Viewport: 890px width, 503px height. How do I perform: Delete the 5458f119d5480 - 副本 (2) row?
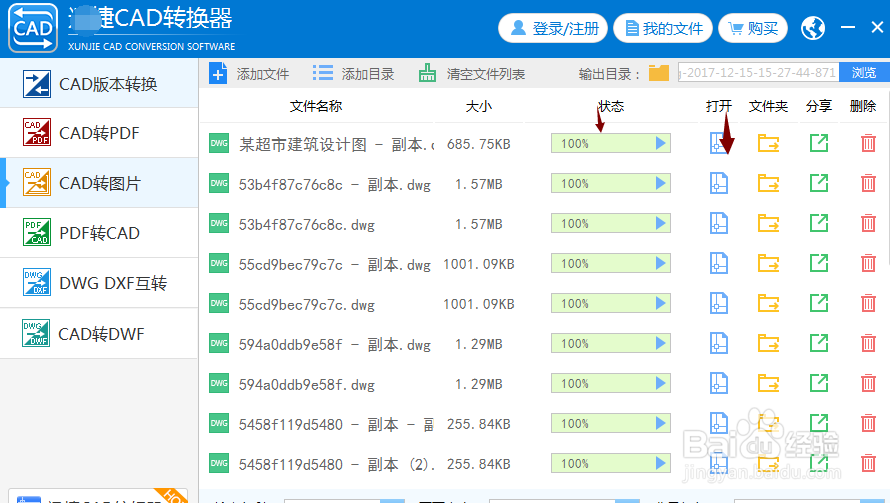(x=868, y=463)
